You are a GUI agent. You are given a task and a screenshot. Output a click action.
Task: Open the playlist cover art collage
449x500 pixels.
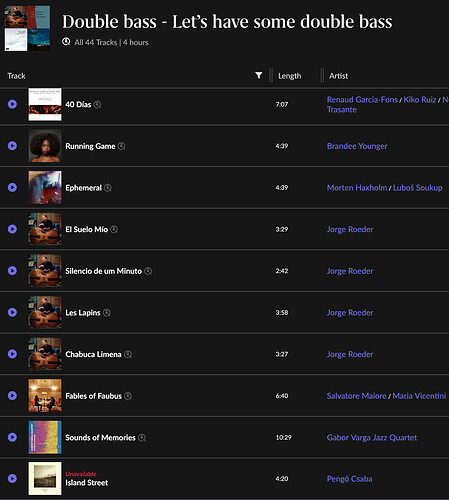pyautogui.click(x=27, y=28)
